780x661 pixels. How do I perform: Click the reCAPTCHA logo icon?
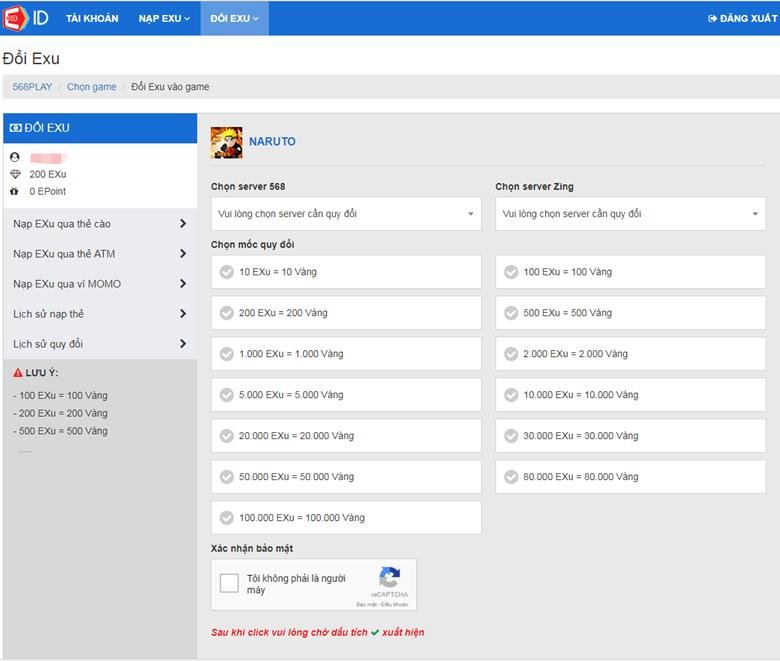(390, 577)
